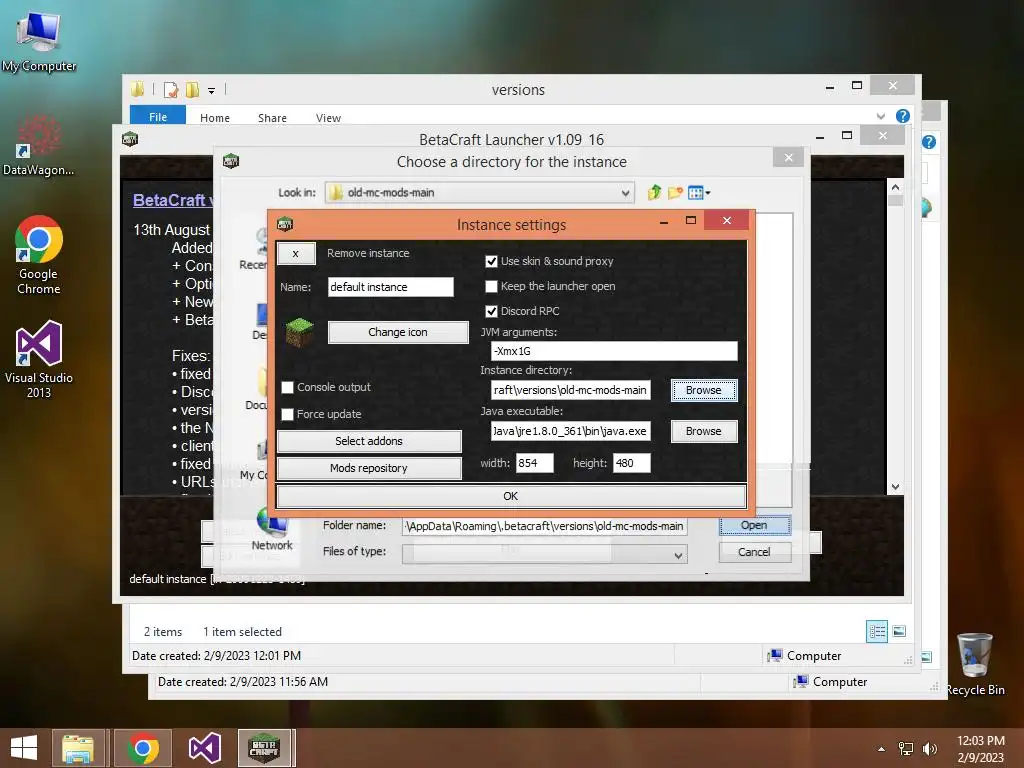This screenshot has width=1024, height=768.
Task: Click the changelog scrollbar up arrow
Action: 895,187
